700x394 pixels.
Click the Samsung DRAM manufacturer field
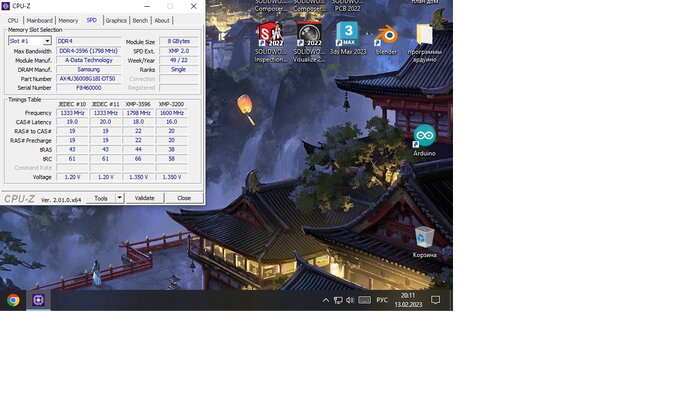pos(88,70)
